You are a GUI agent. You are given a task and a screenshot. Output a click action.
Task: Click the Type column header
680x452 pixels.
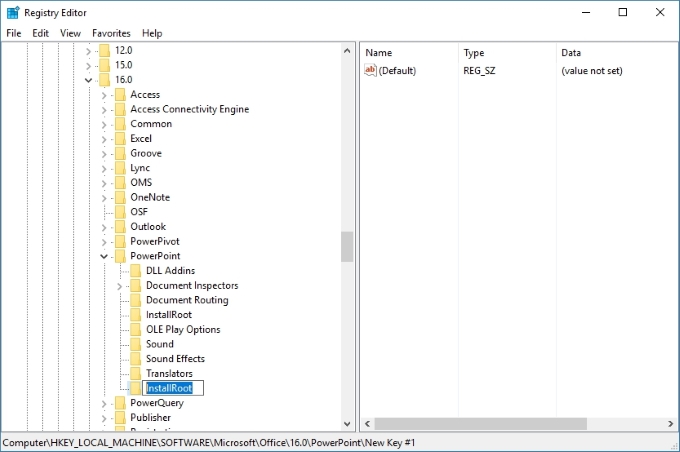474,52
